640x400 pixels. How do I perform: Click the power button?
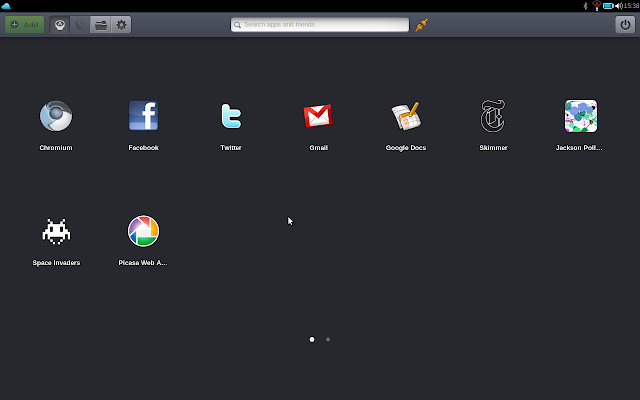click(x=625, y=24)
